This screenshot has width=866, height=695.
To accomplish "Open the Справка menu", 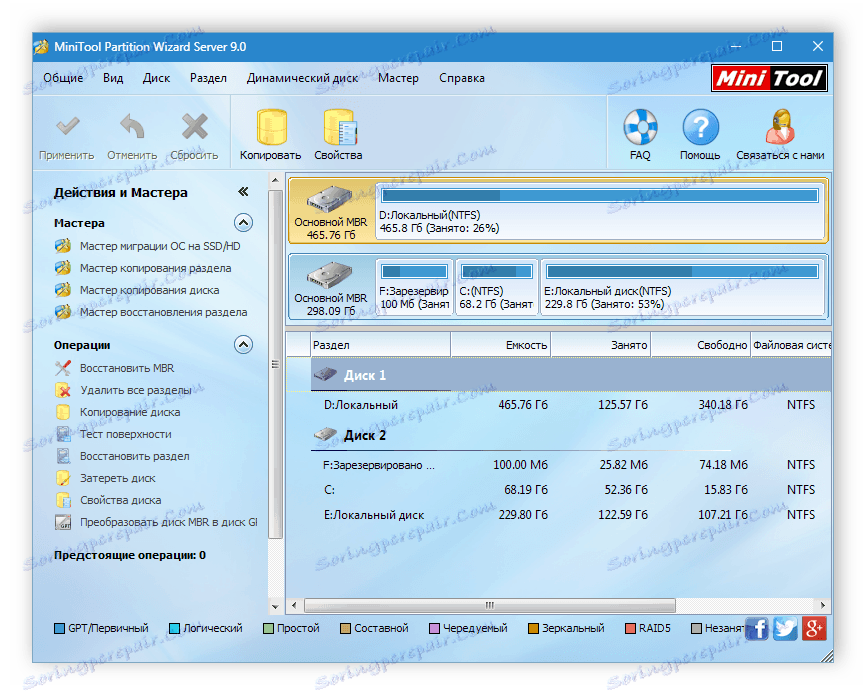I will click(x=462, y=78).
